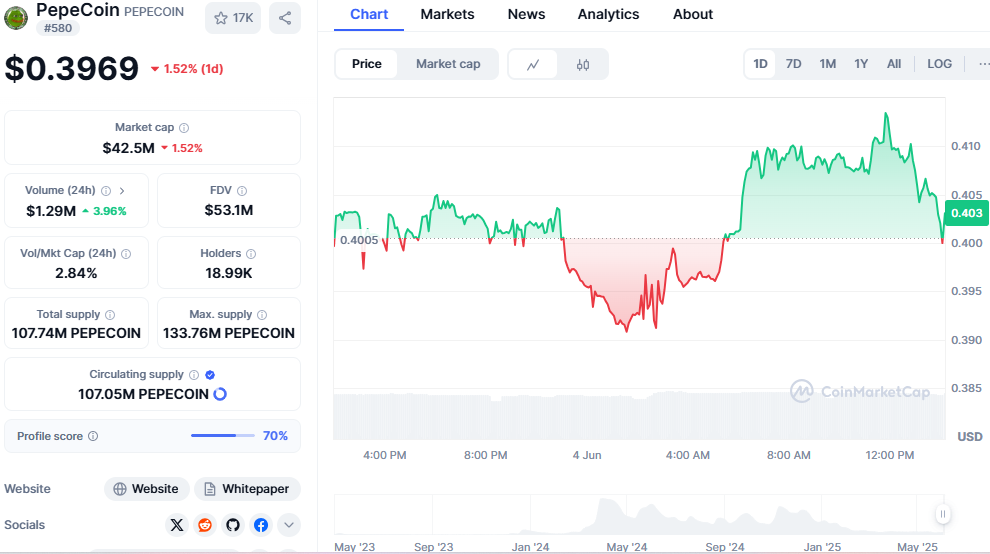The image size is (990, 554).
Task: Click the $1.29M volume value
Action: 51,211
